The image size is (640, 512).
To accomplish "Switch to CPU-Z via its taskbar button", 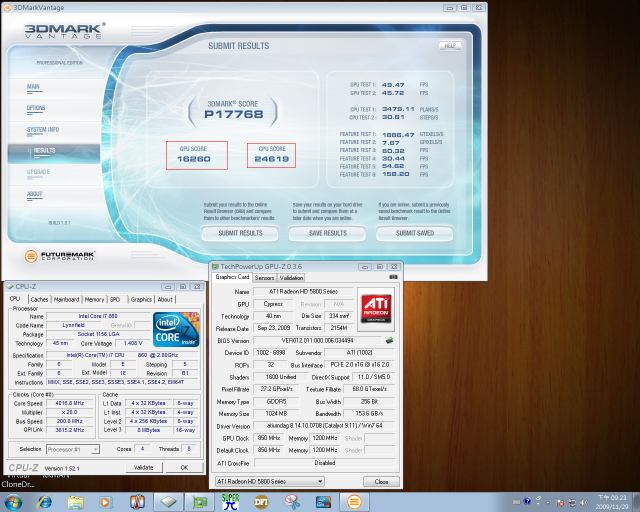I will click(168, 502).
